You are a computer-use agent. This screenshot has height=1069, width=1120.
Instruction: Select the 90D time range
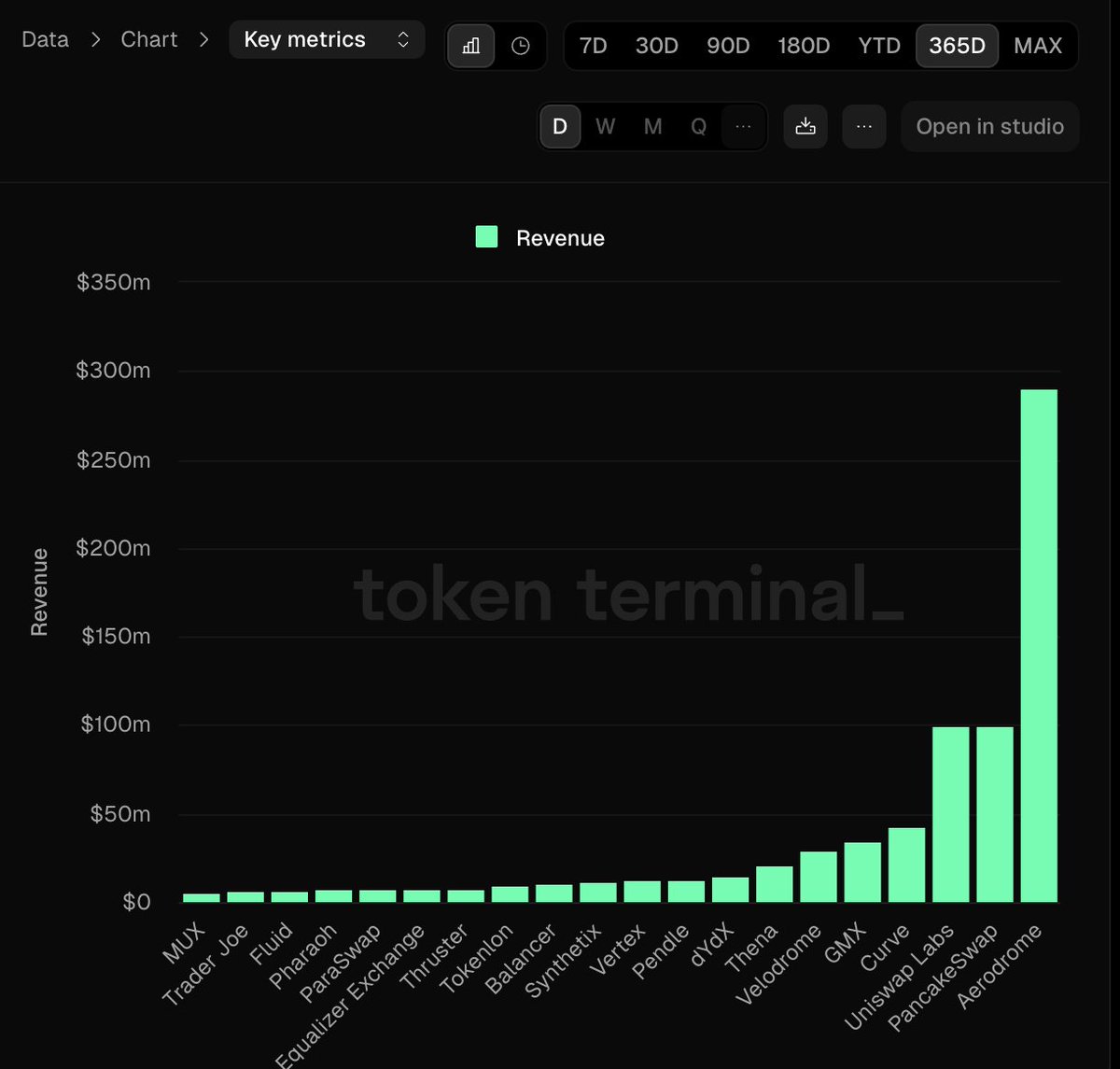pos(728,45)
